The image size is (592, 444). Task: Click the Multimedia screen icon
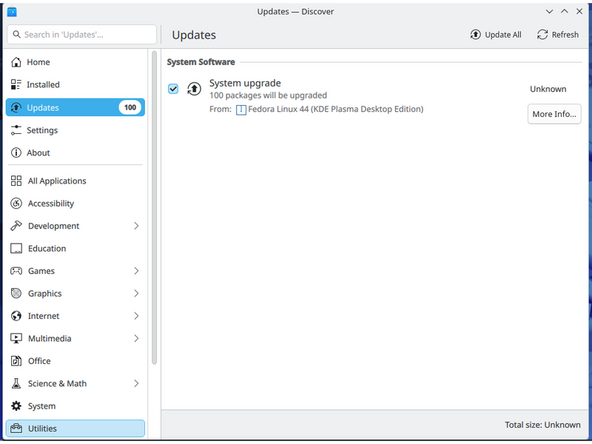point(16,338)
